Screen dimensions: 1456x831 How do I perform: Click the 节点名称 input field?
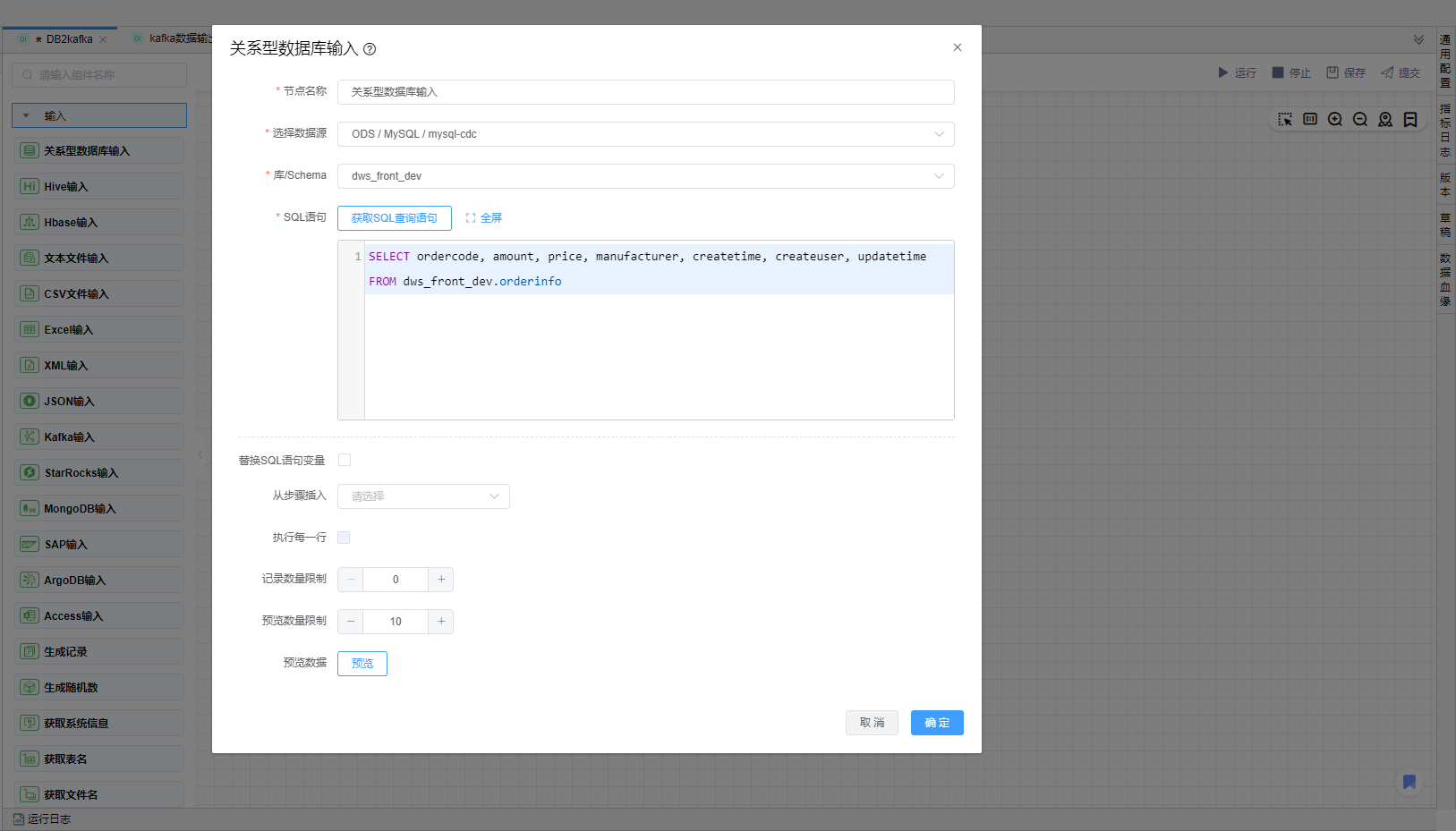(645, 92)
